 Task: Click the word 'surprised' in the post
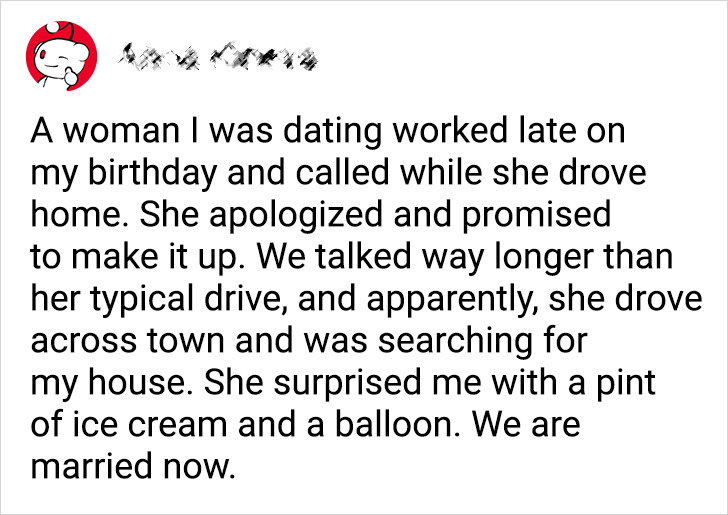(348, 384)
